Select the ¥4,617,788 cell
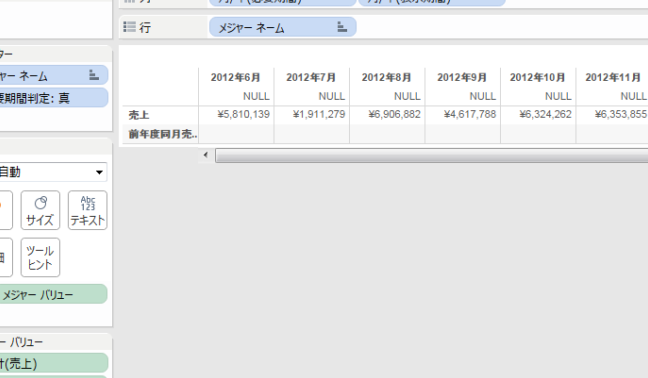Image resolution: width=648 pixels, height=378 pixels. pyautogui.click(x=470, y=114)
